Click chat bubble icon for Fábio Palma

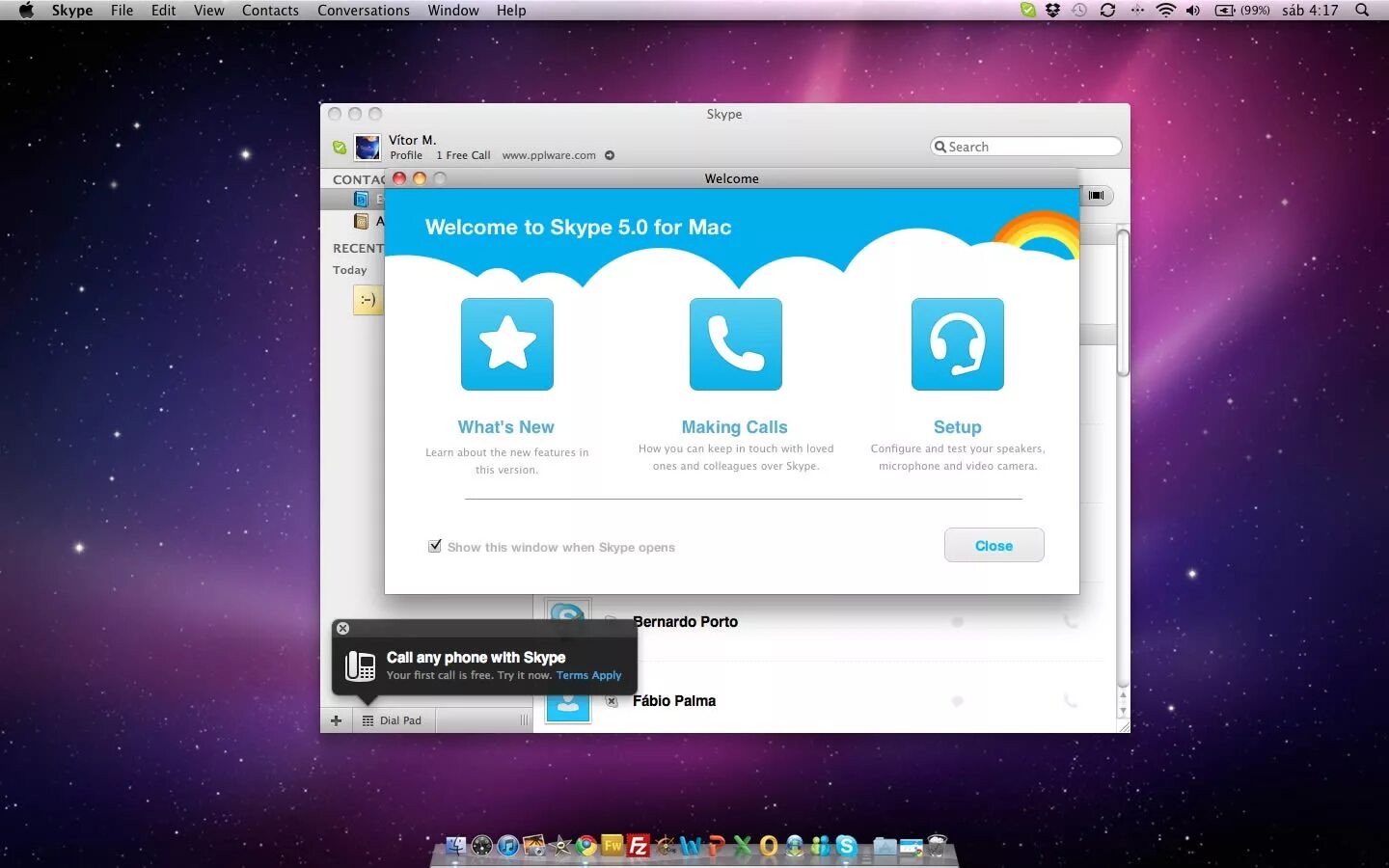coord(958,701)
